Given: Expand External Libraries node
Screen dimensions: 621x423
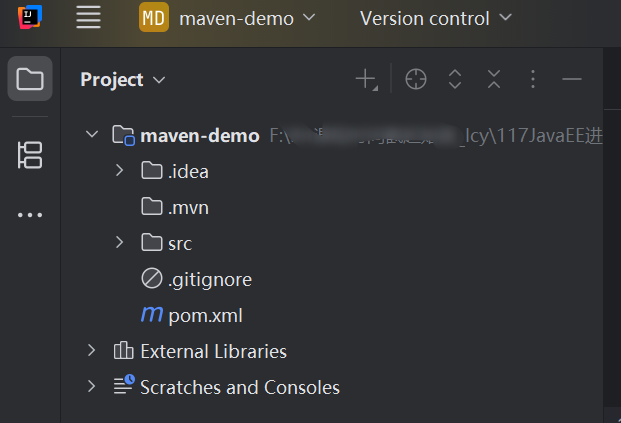Looking at the screenshot, I should [91, 351].
